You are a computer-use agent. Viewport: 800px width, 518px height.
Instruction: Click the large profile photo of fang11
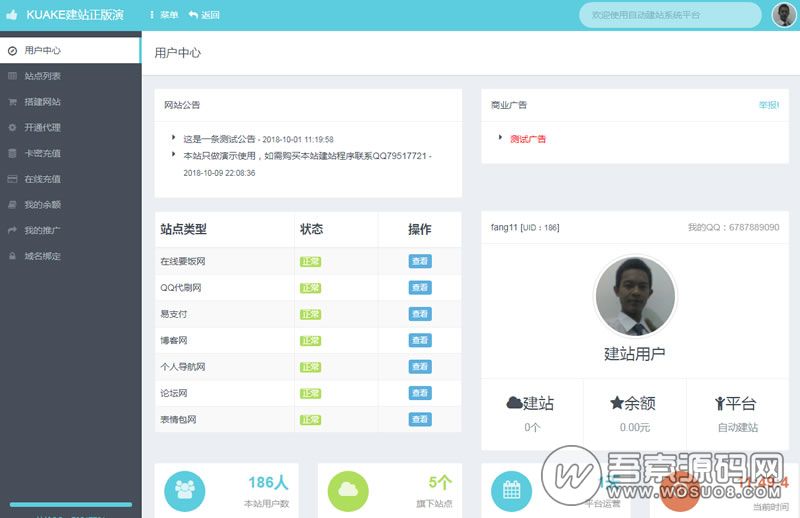tap(635, 297)
